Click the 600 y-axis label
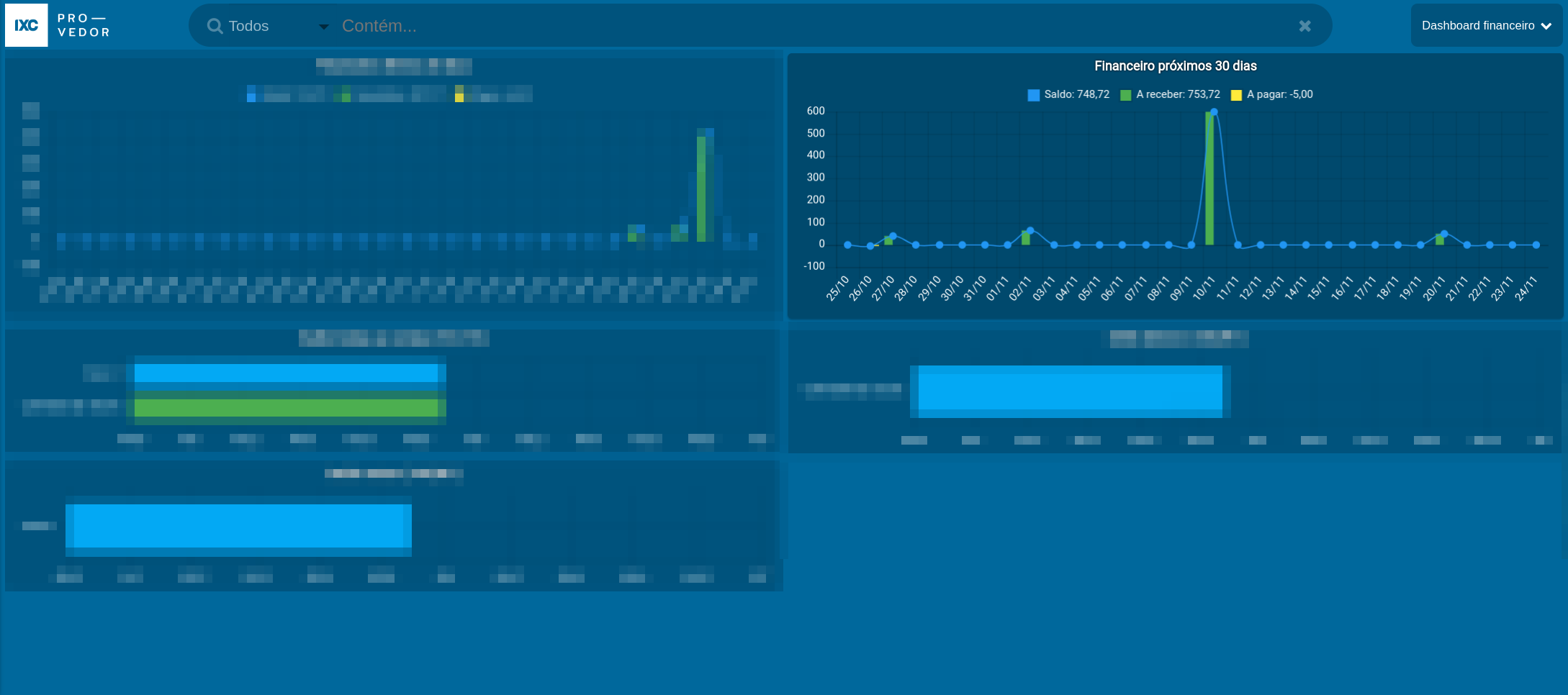This screenshot has width=1568, height=695. tap(816, 111)
